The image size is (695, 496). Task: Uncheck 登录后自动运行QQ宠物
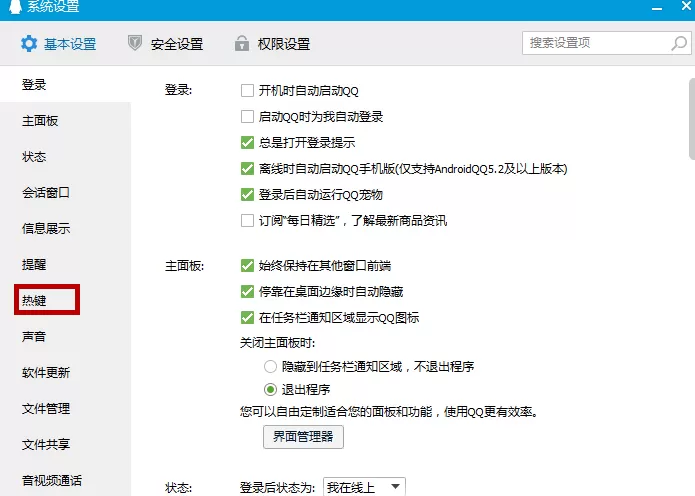247,194
